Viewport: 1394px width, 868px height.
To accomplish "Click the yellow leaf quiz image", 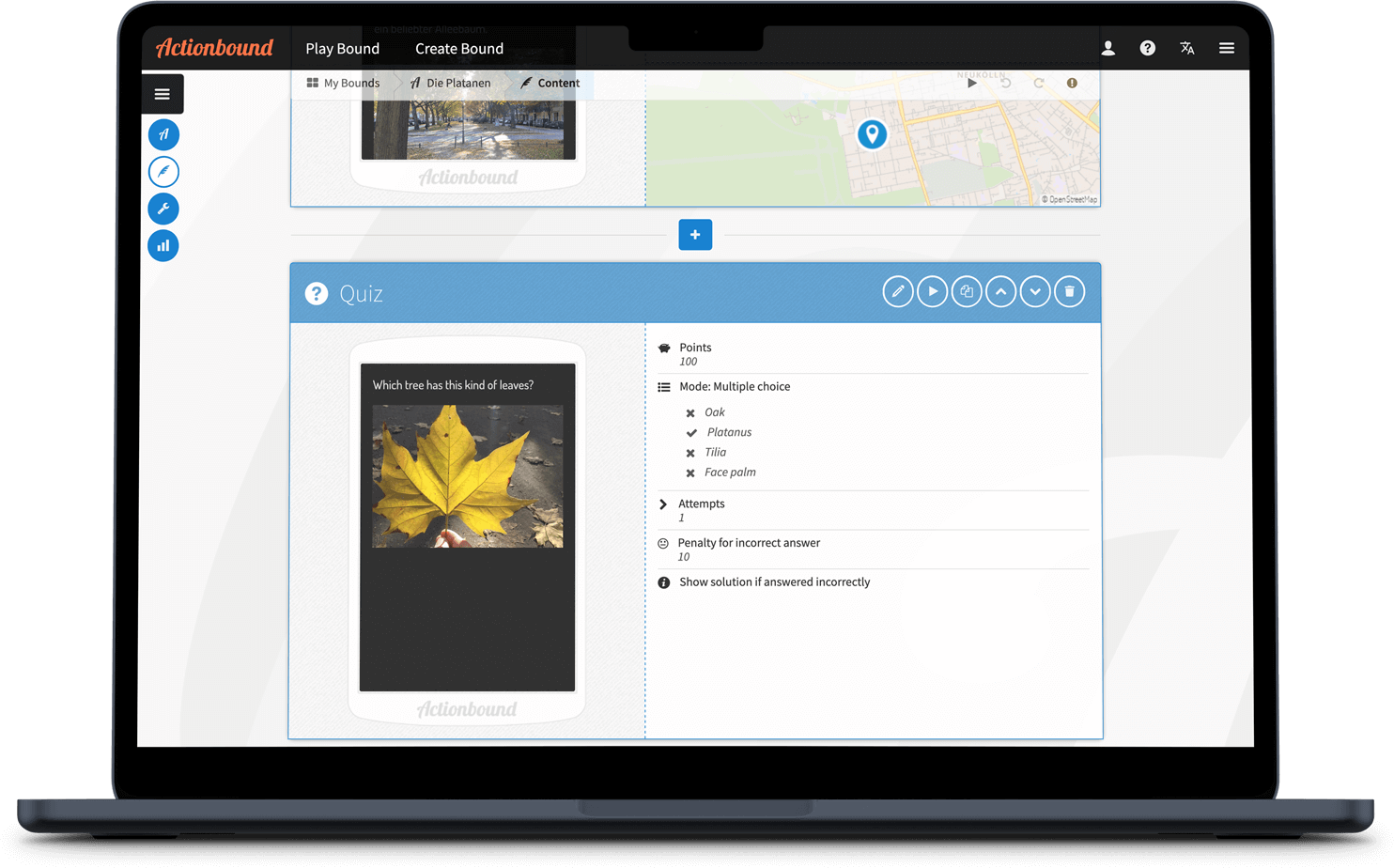I will tap(468, 476).
